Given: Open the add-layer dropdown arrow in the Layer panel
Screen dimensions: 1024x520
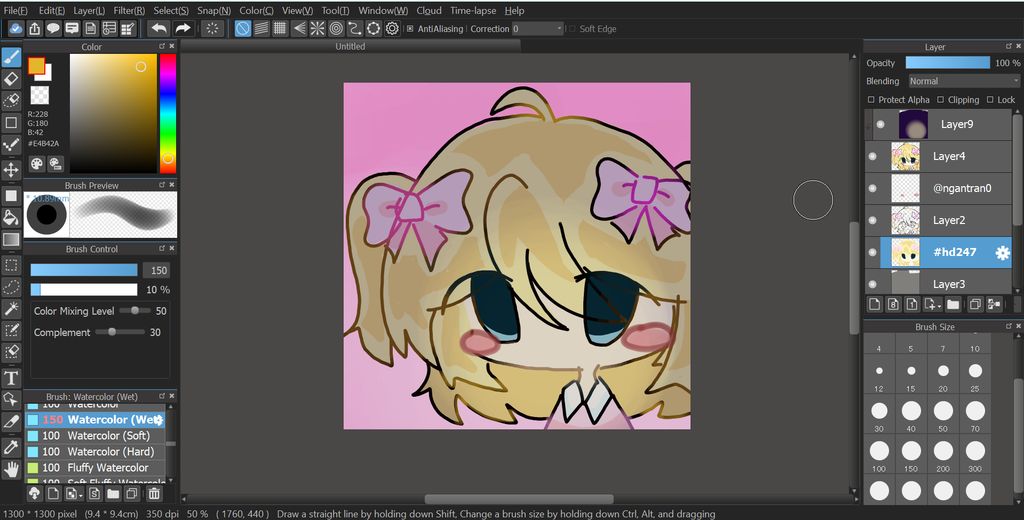Looking at the screenshot, I should (x=939, y=306).
